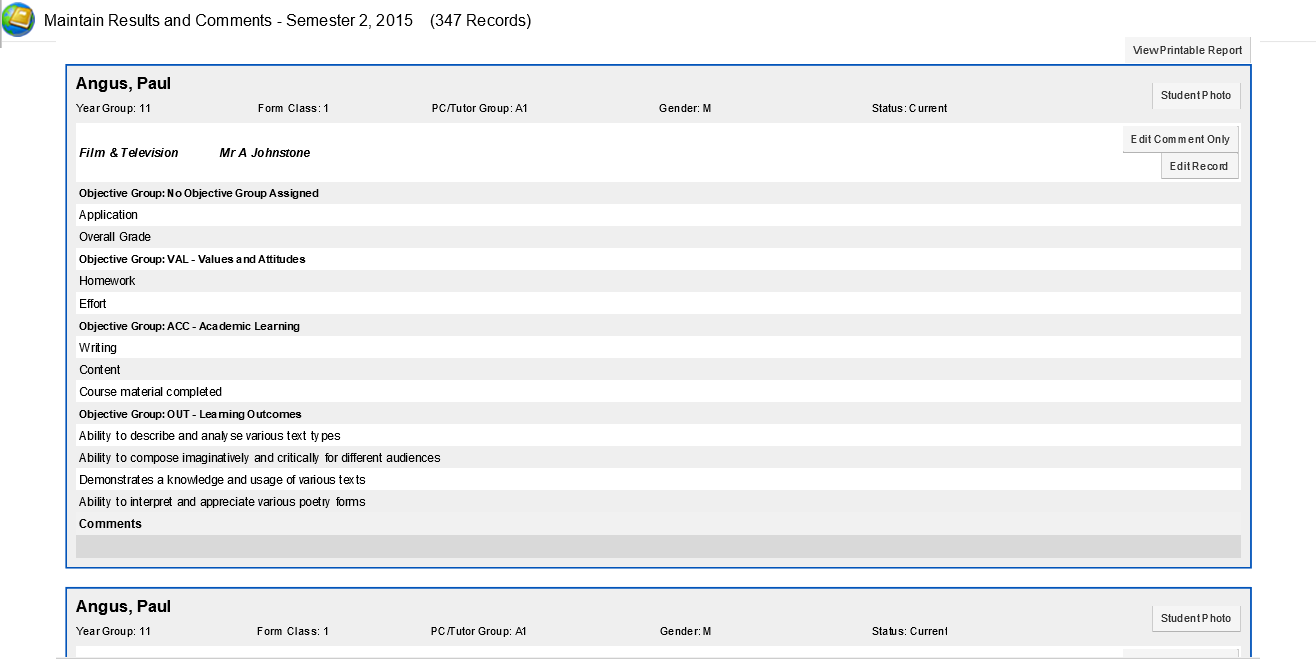Select the Effort row

658,303
